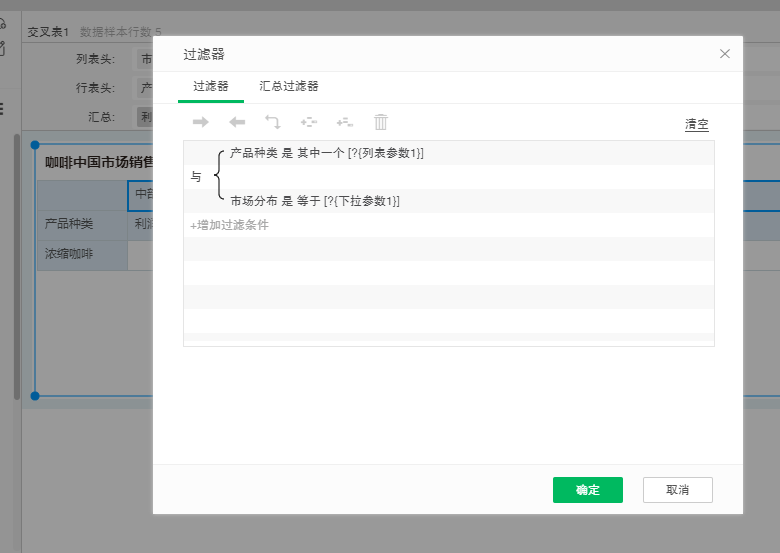This screenshot has height=553, width=780.
Task: Click the move condition down icon
Action: [344, 122]
